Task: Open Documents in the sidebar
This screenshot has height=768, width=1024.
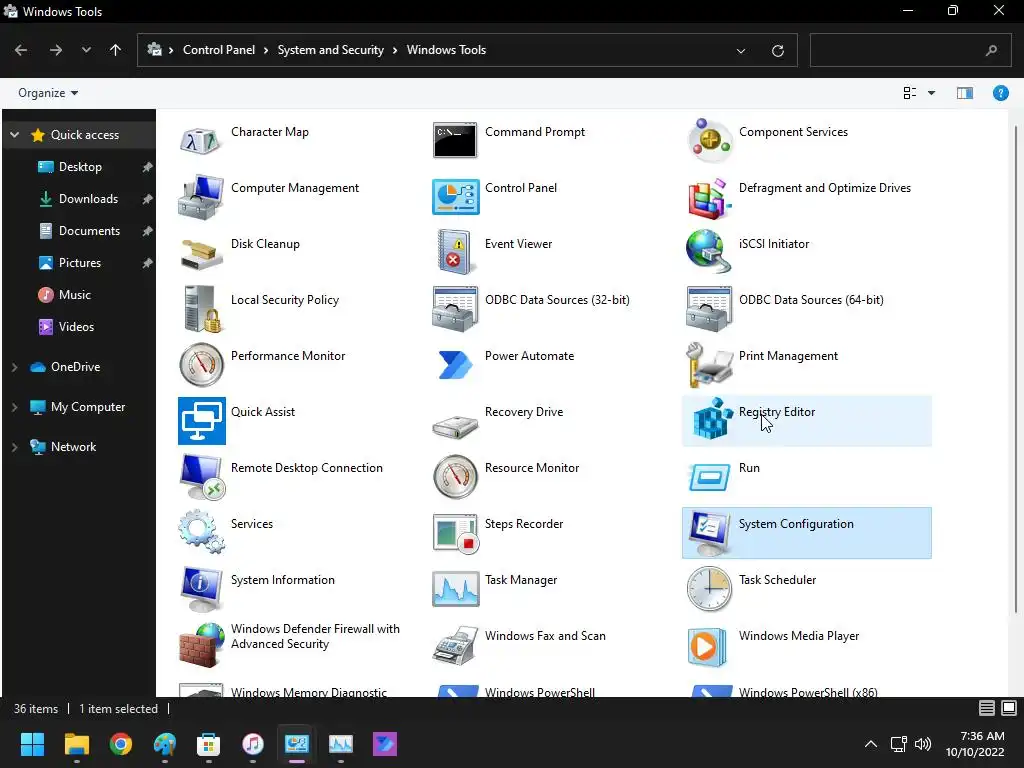Action: point(89,231)
